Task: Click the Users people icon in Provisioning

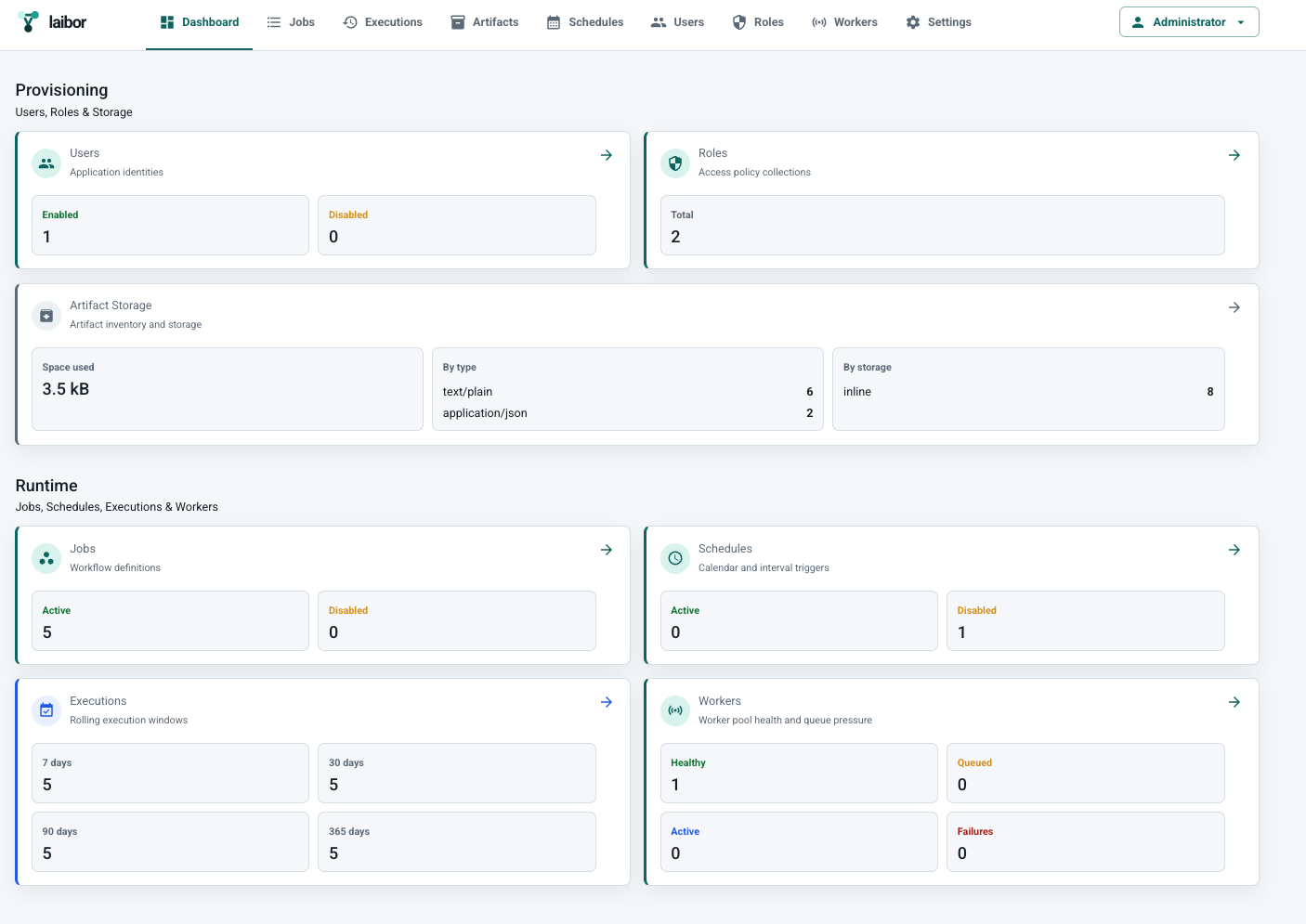Action: [46, 163]
